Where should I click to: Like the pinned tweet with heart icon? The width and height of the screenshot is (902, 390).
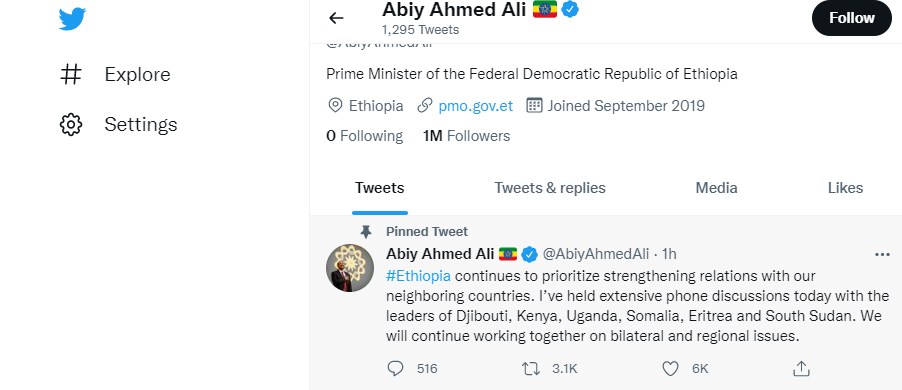671,368
